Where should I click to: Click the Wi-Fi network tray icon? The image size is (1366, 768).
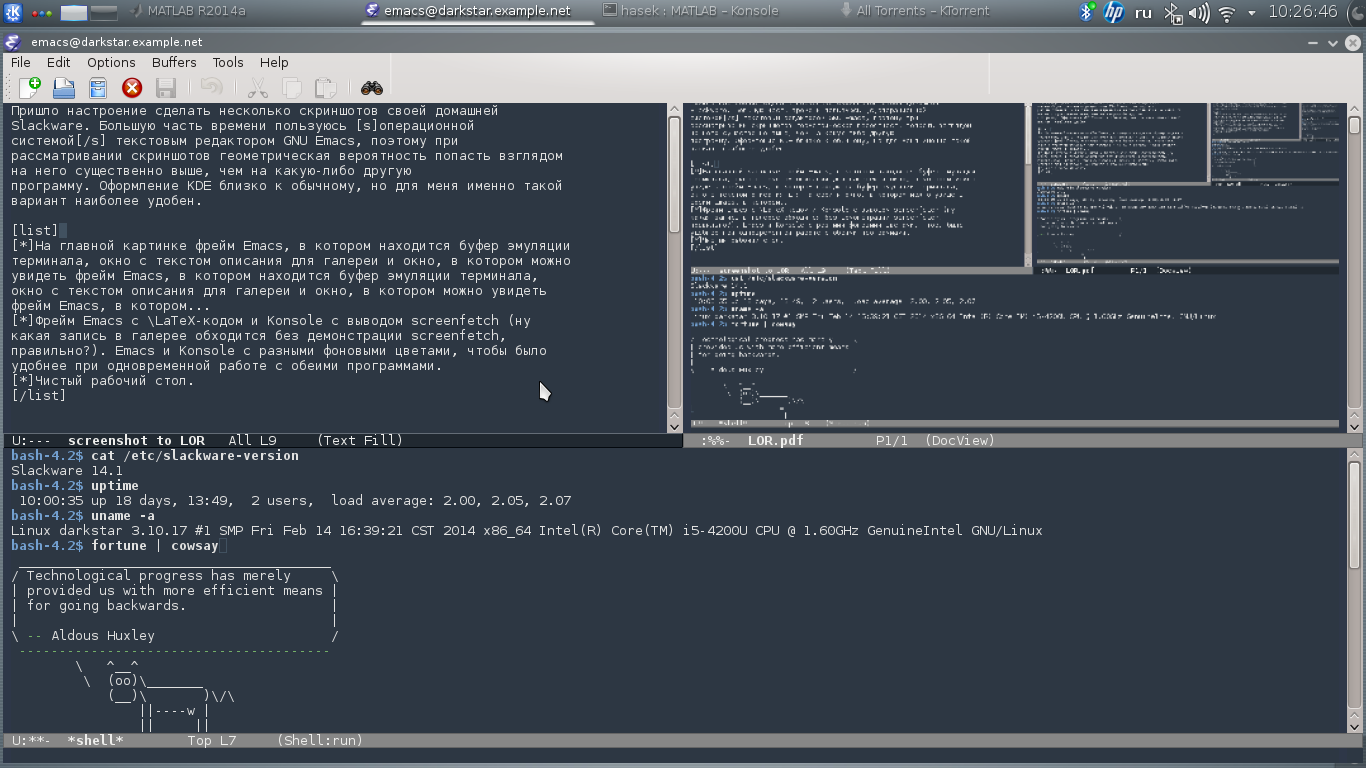(x=1226, y=13)
